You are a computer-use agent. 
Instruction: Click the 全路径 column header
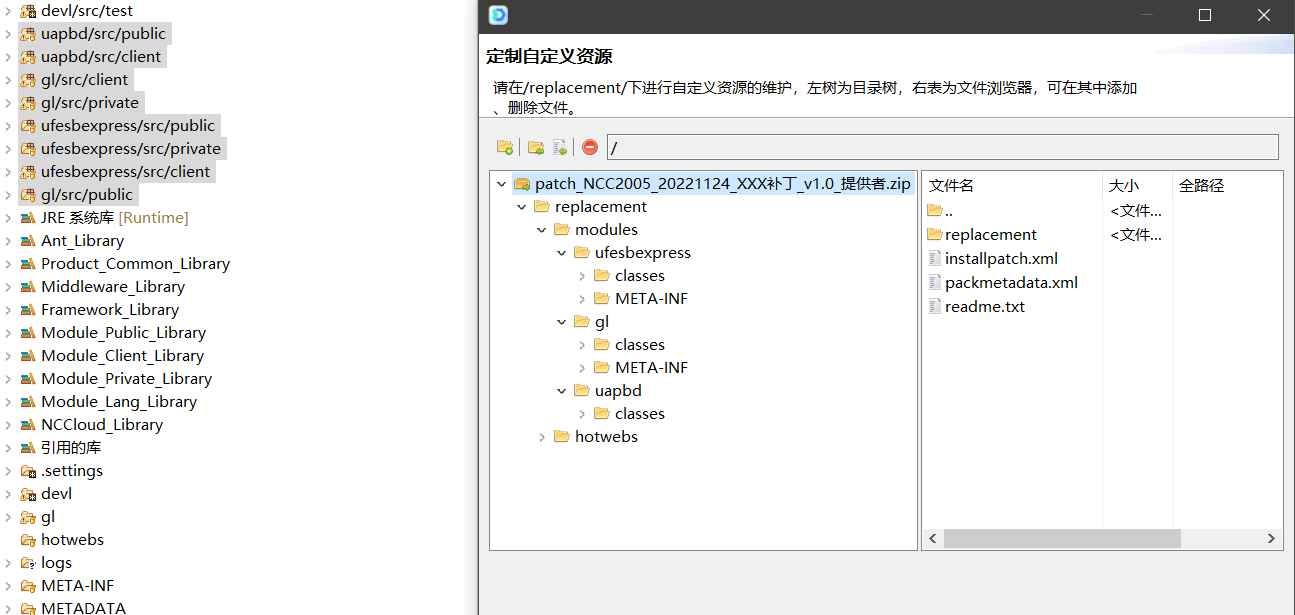pos(1201,186)
